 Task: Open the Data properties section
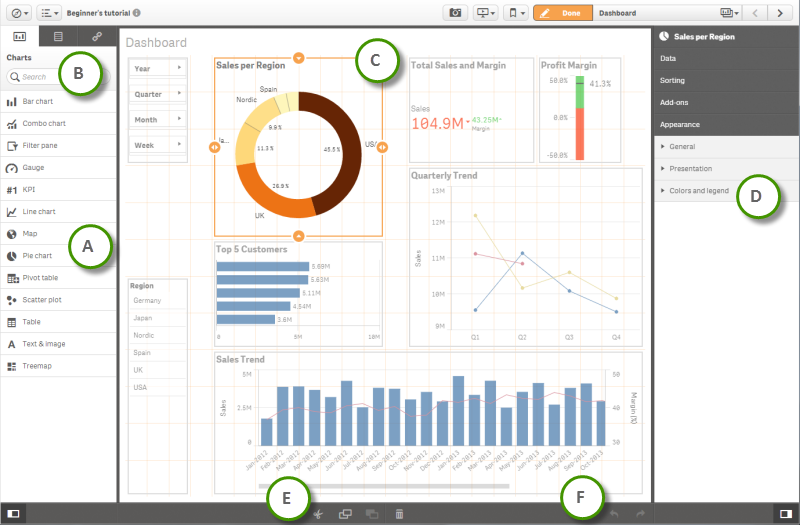pyautogui.click(x=727, y=58)
